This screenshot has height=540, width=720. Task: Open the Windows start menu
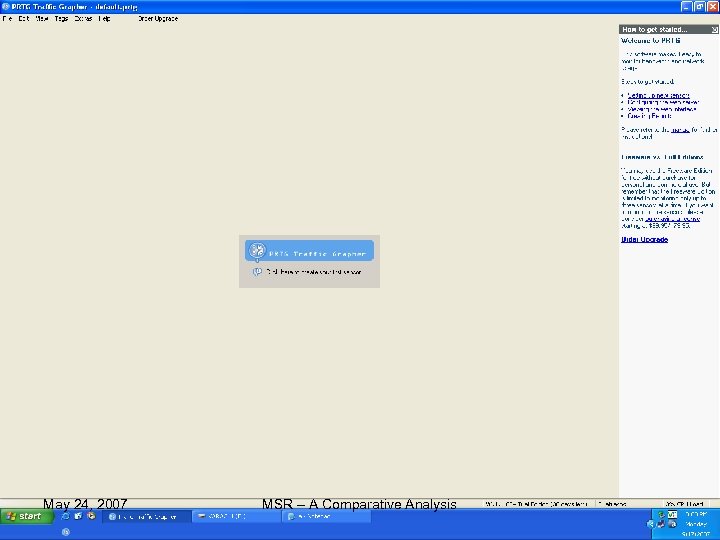point(27,516)
